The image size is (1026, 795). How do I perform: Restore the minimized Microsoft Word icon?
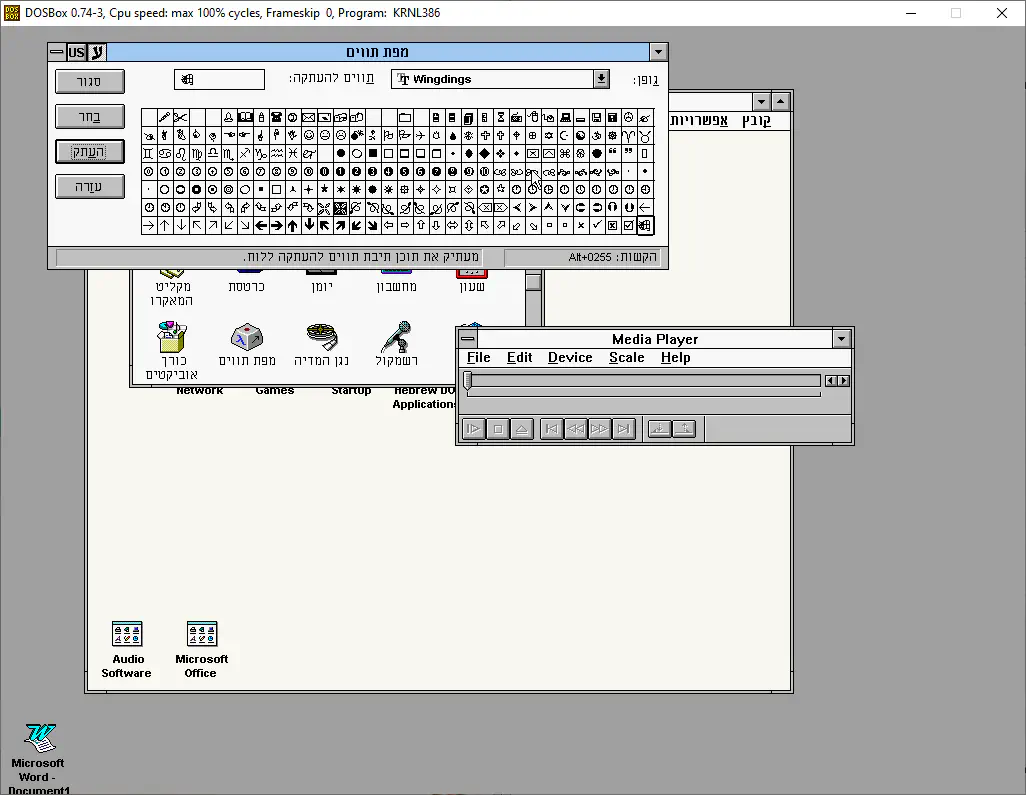pyautogui.click(x=40, y=738)
